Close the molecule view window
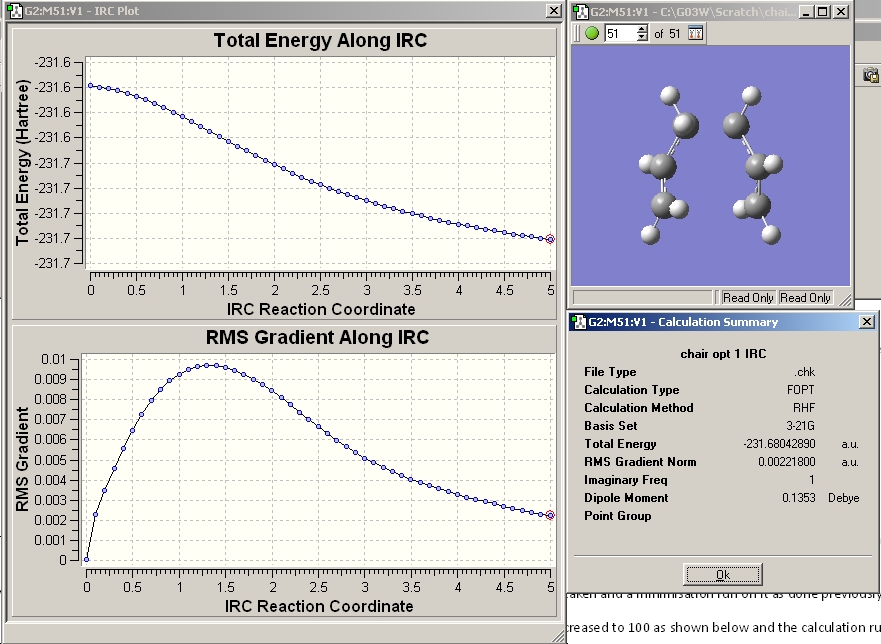Screen dimensions: 881x644 coord(841,11)
